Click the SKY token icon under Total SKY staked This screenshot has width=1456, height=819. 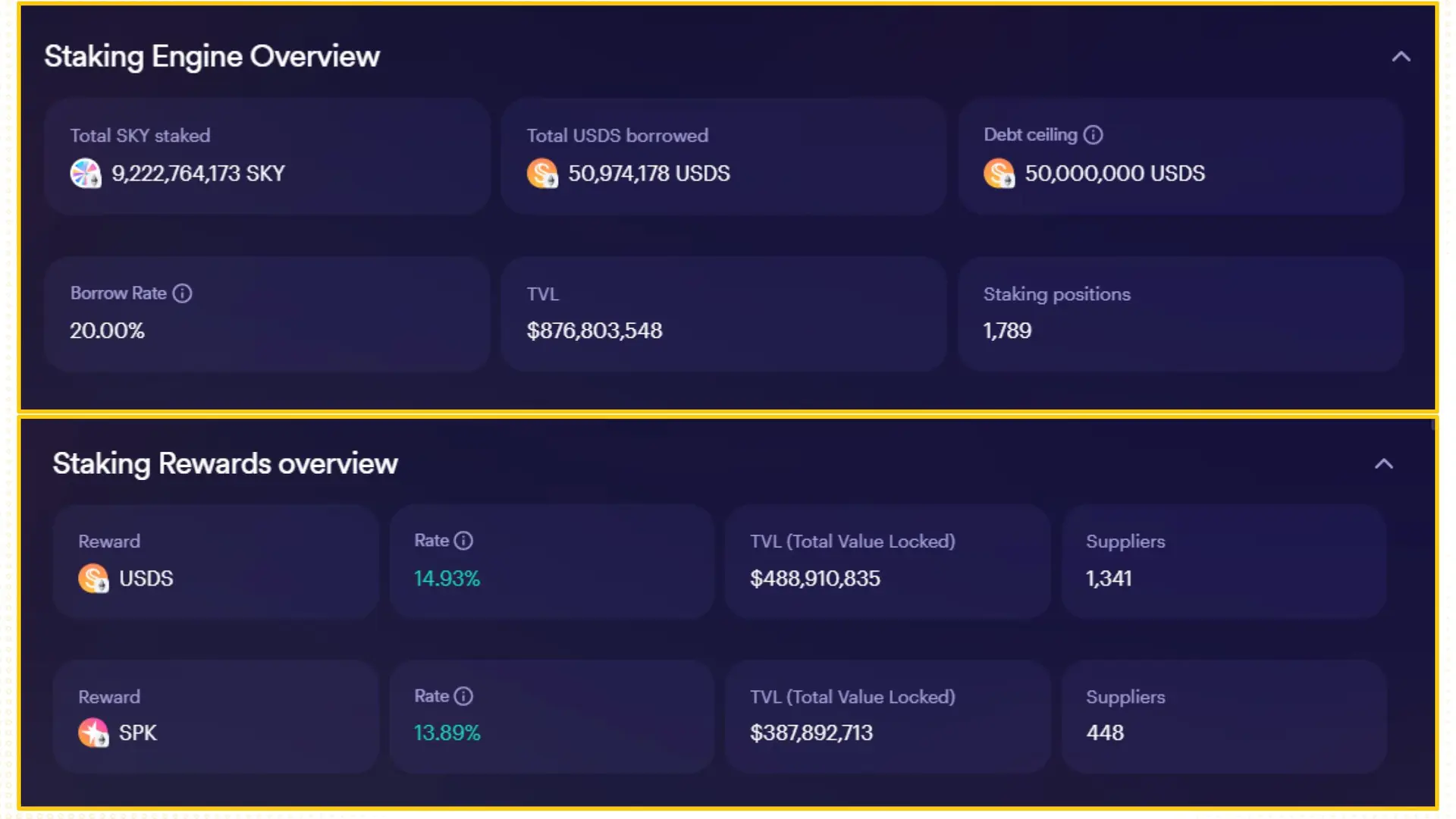point(86,174)
